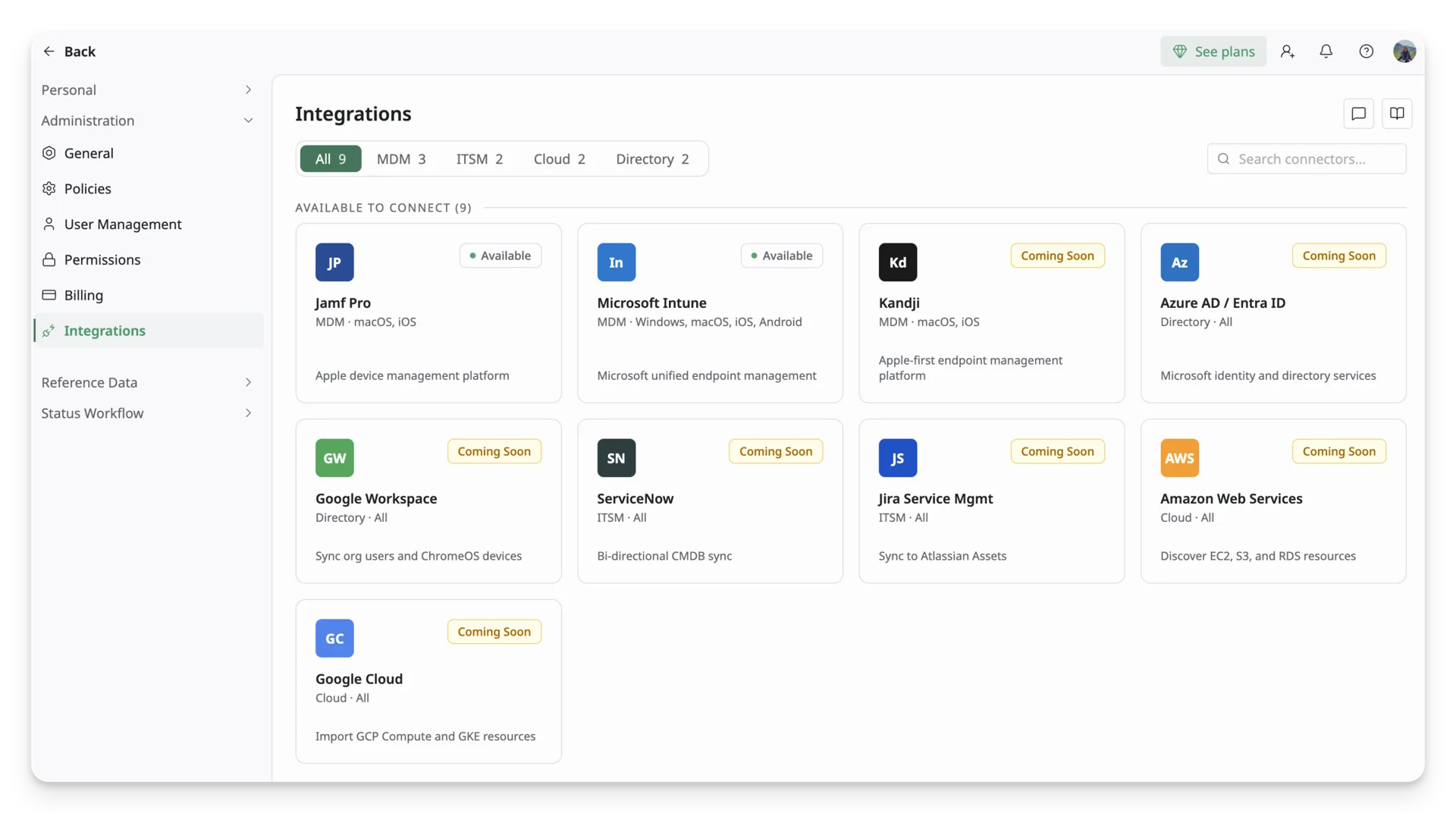Click the Google Cloud GC logo

(334, 639)
